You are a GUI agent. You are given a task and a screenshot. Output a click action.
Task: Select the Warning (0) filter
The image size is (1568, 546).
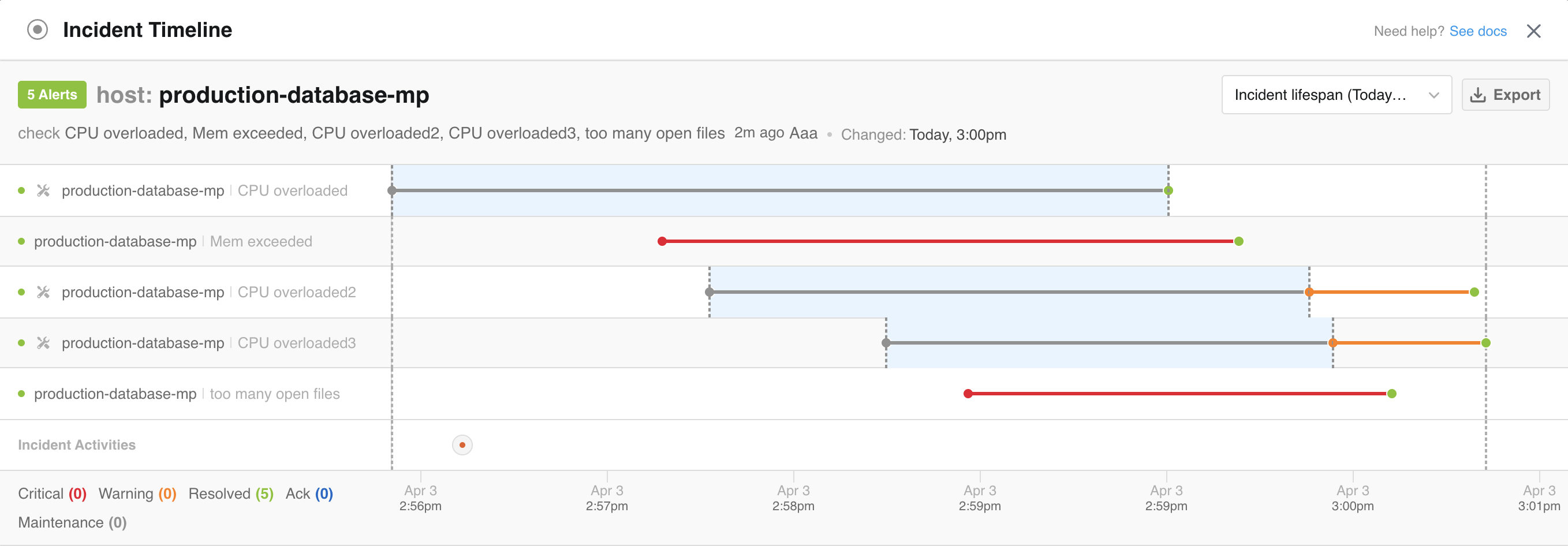click(x=136, y=493)
